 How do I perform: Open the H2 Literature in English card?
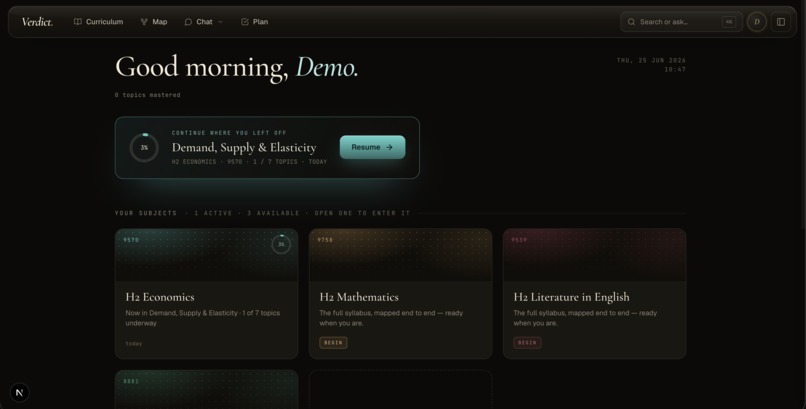click(595, 293)
